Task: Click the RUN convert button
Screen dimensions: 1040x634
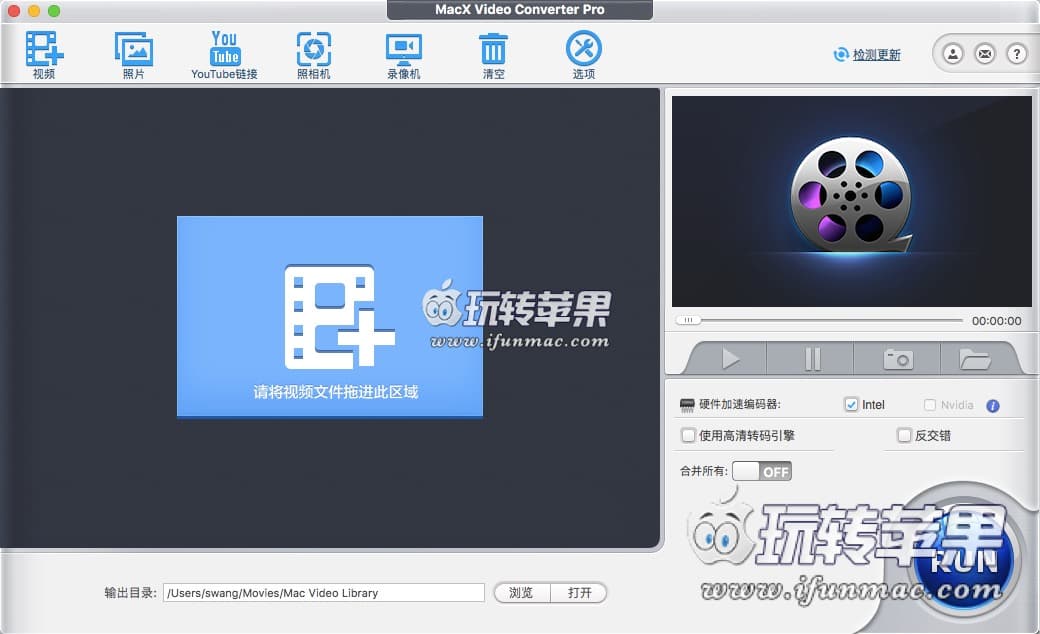Action: pyautogui.click(x=963, y=560)
